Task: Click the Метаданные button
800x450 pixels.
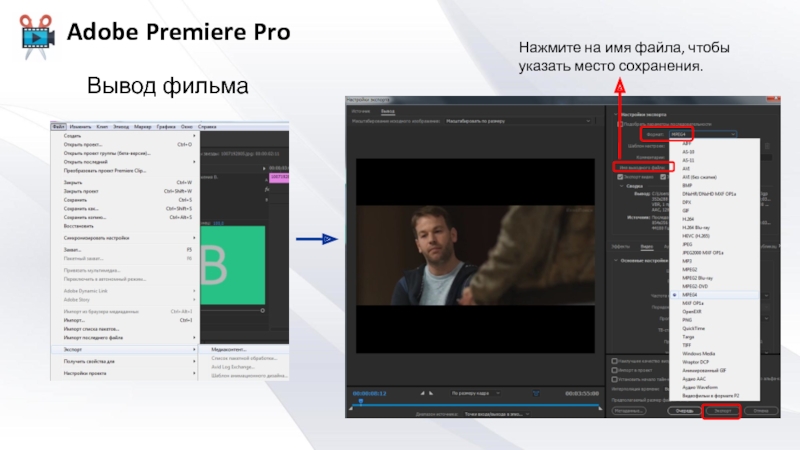Action: (x=629, y=411)
